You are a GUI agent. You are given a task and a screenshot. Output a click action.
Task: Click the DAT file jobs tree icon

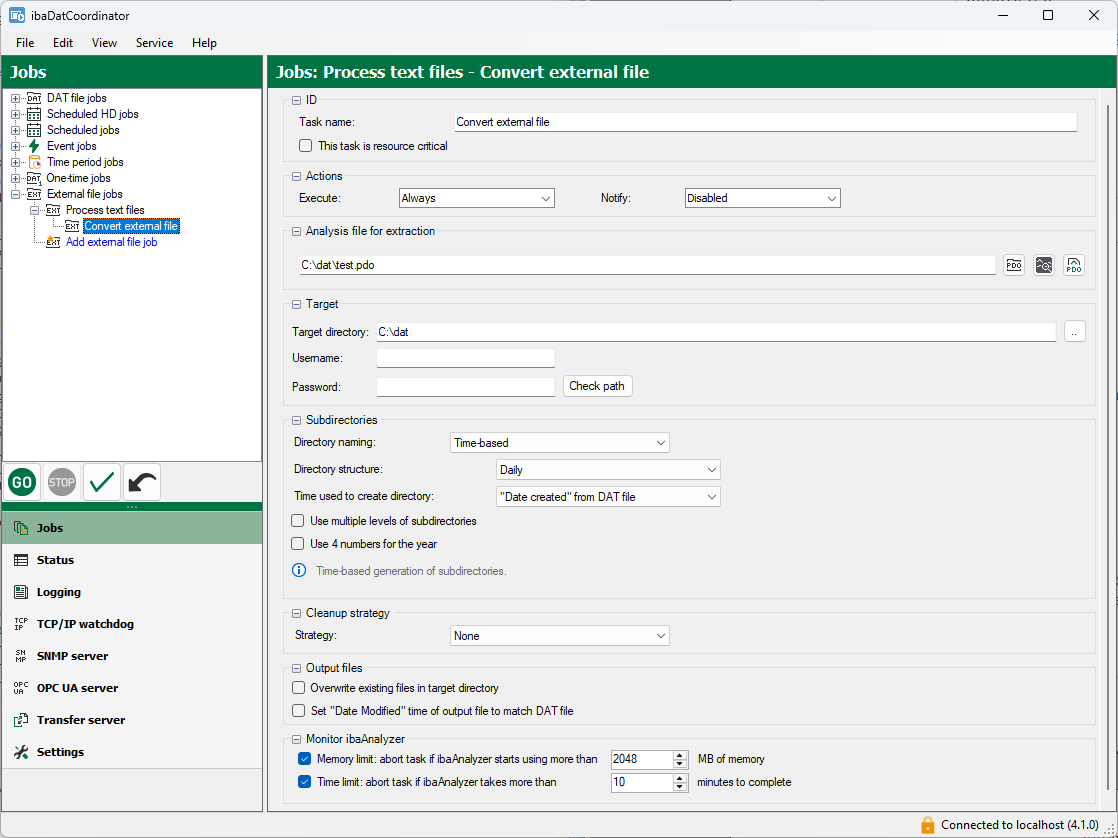click(34, 98)
